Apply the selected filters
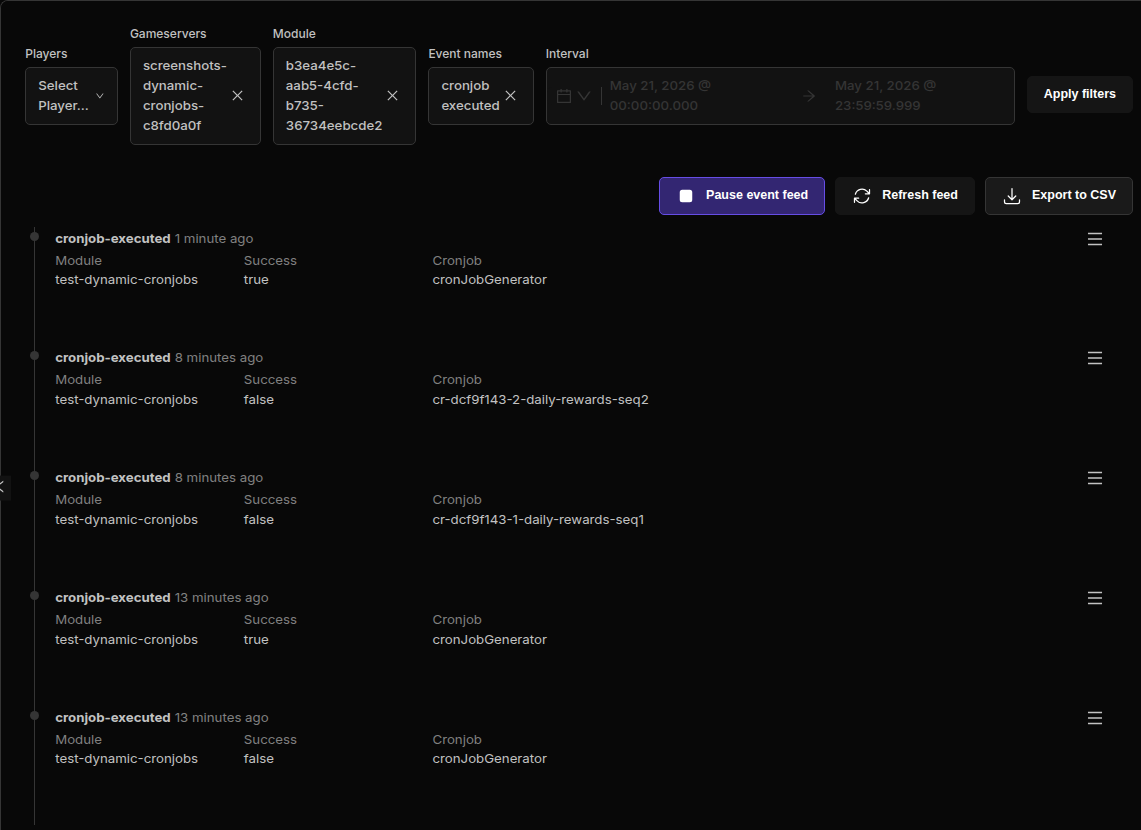1141x830 pixels. [x=1079, y=95]
